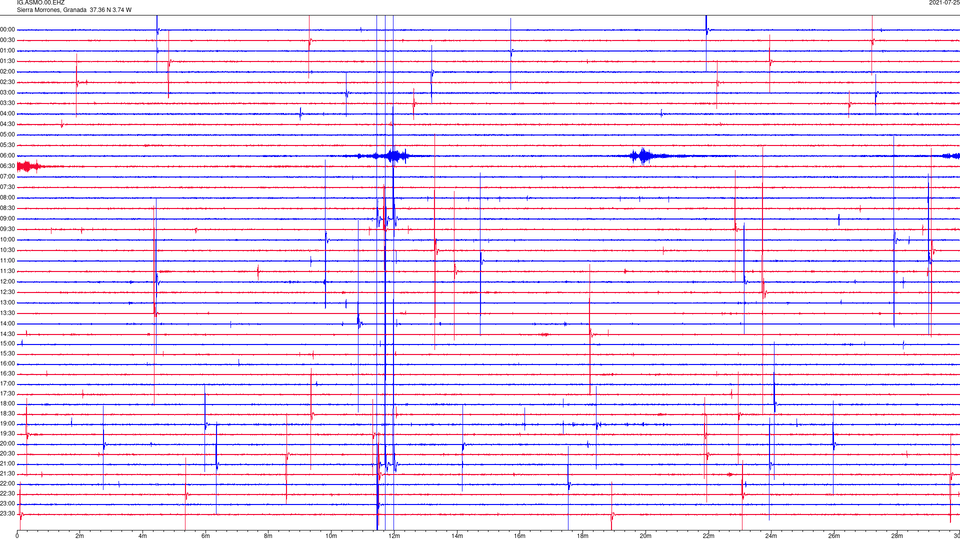960x540 pixels.
Task: Select the 00:00 trace time label
Action: 8,29
